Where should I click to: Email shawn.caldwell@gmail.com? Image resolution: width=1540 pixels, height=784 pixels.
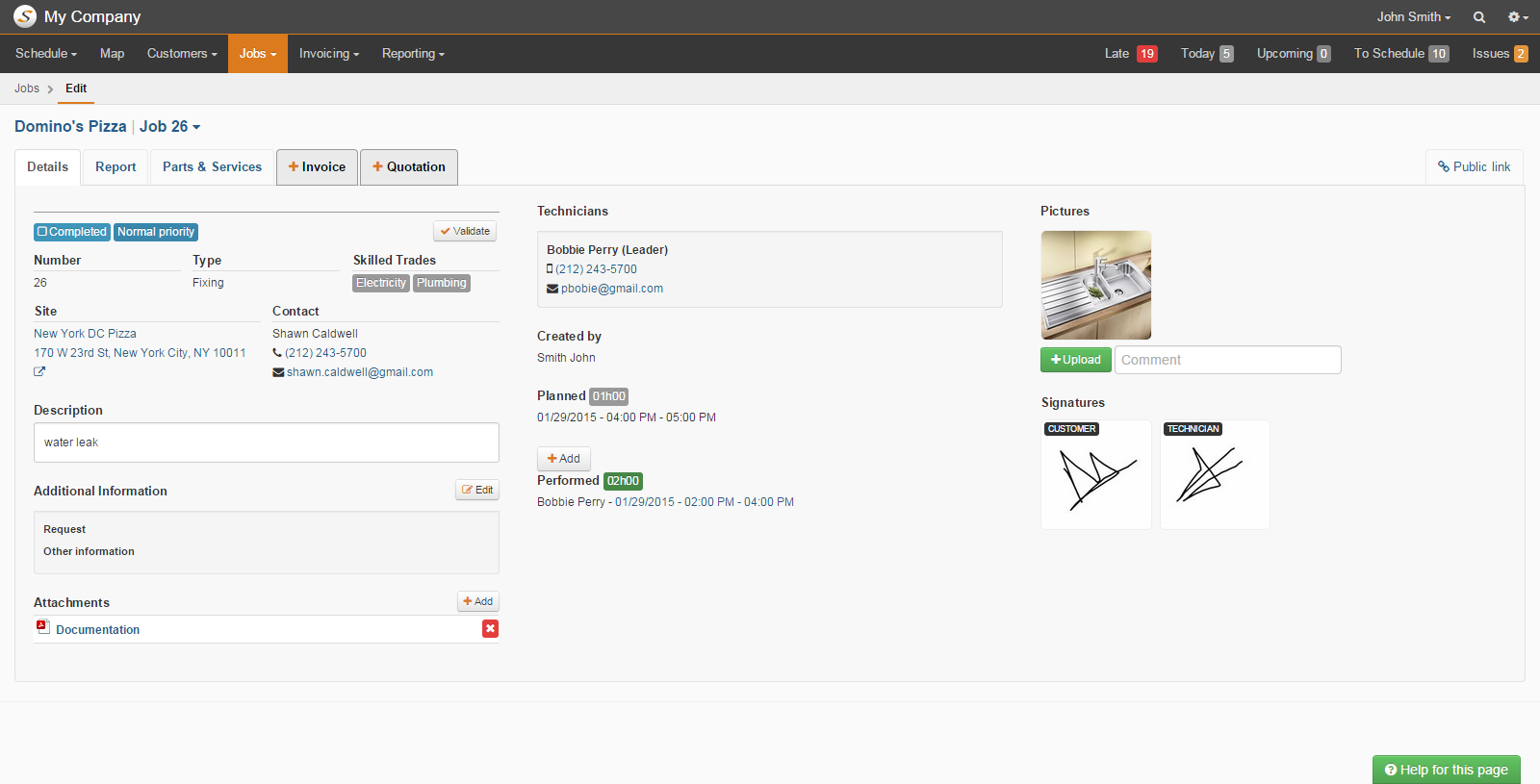360,372
